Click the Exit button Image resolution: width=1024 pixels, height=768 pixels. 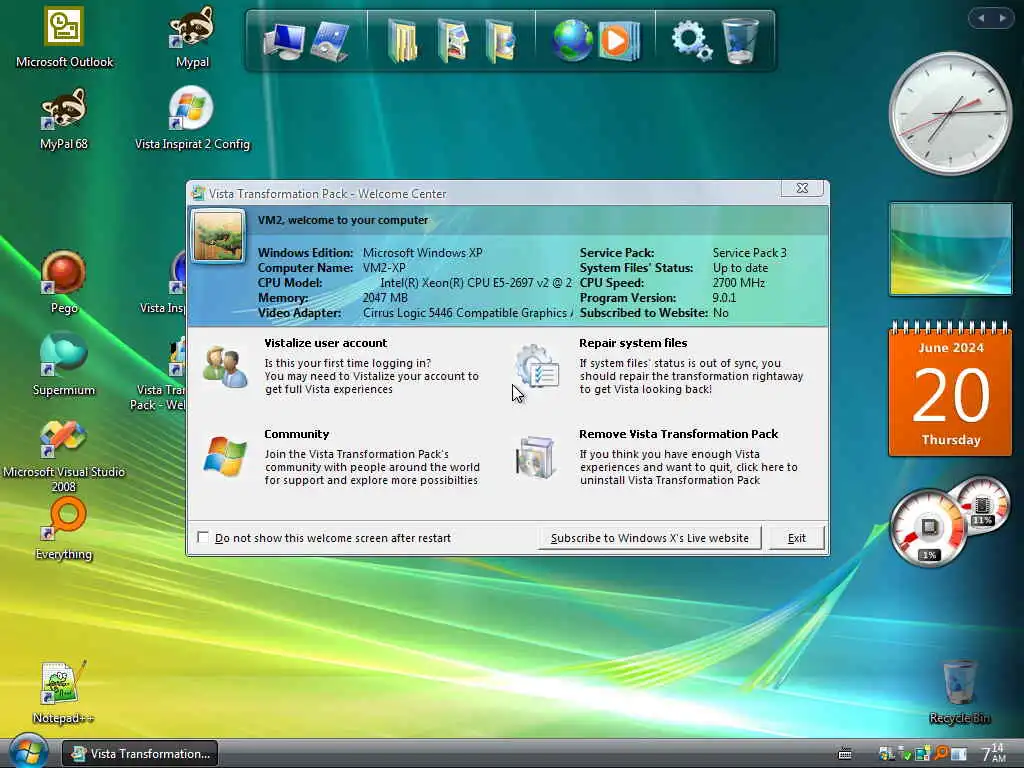click(x=796, y=537)
